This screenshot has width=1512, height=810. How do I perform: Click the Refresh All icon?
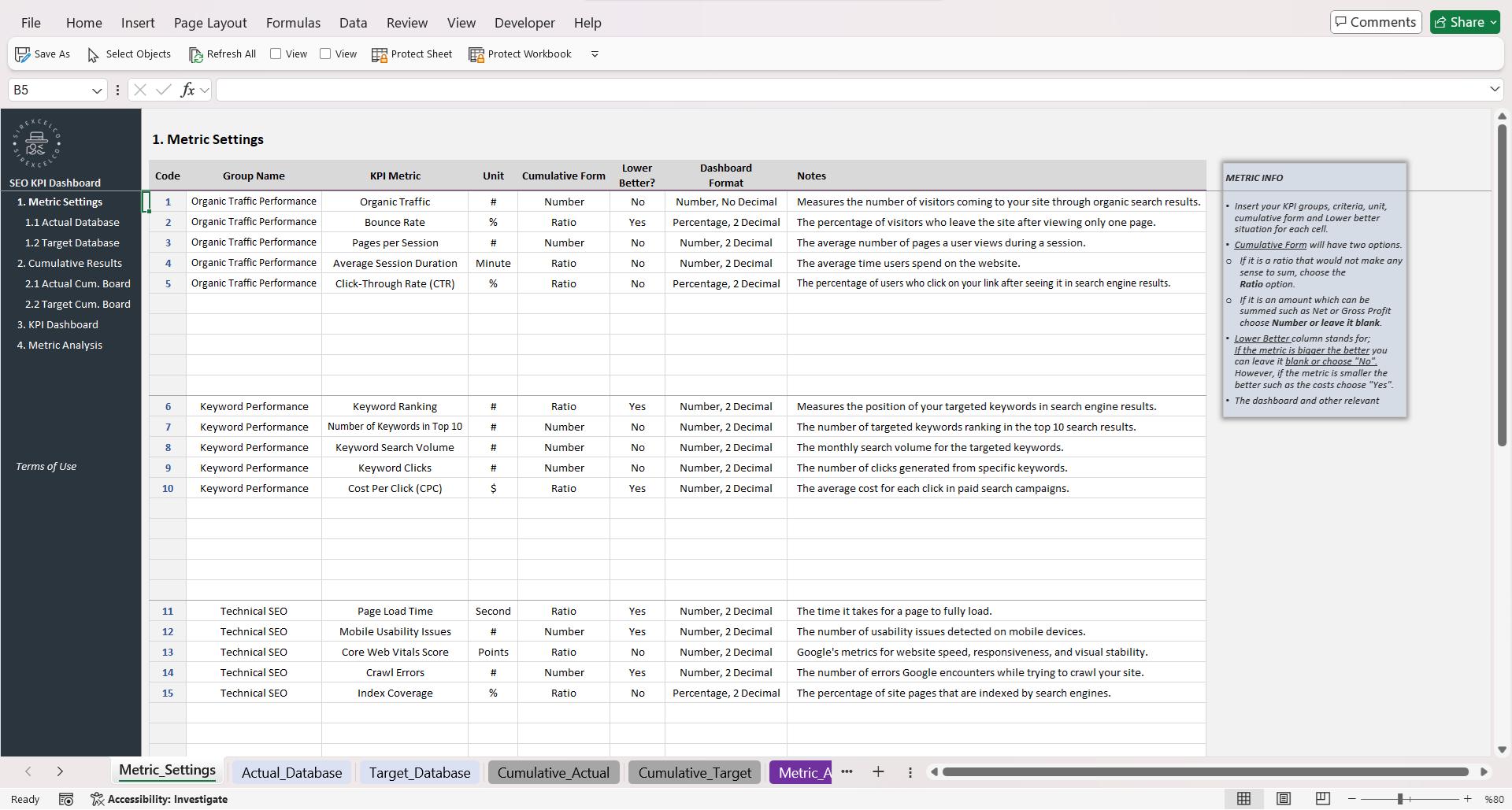197,54
